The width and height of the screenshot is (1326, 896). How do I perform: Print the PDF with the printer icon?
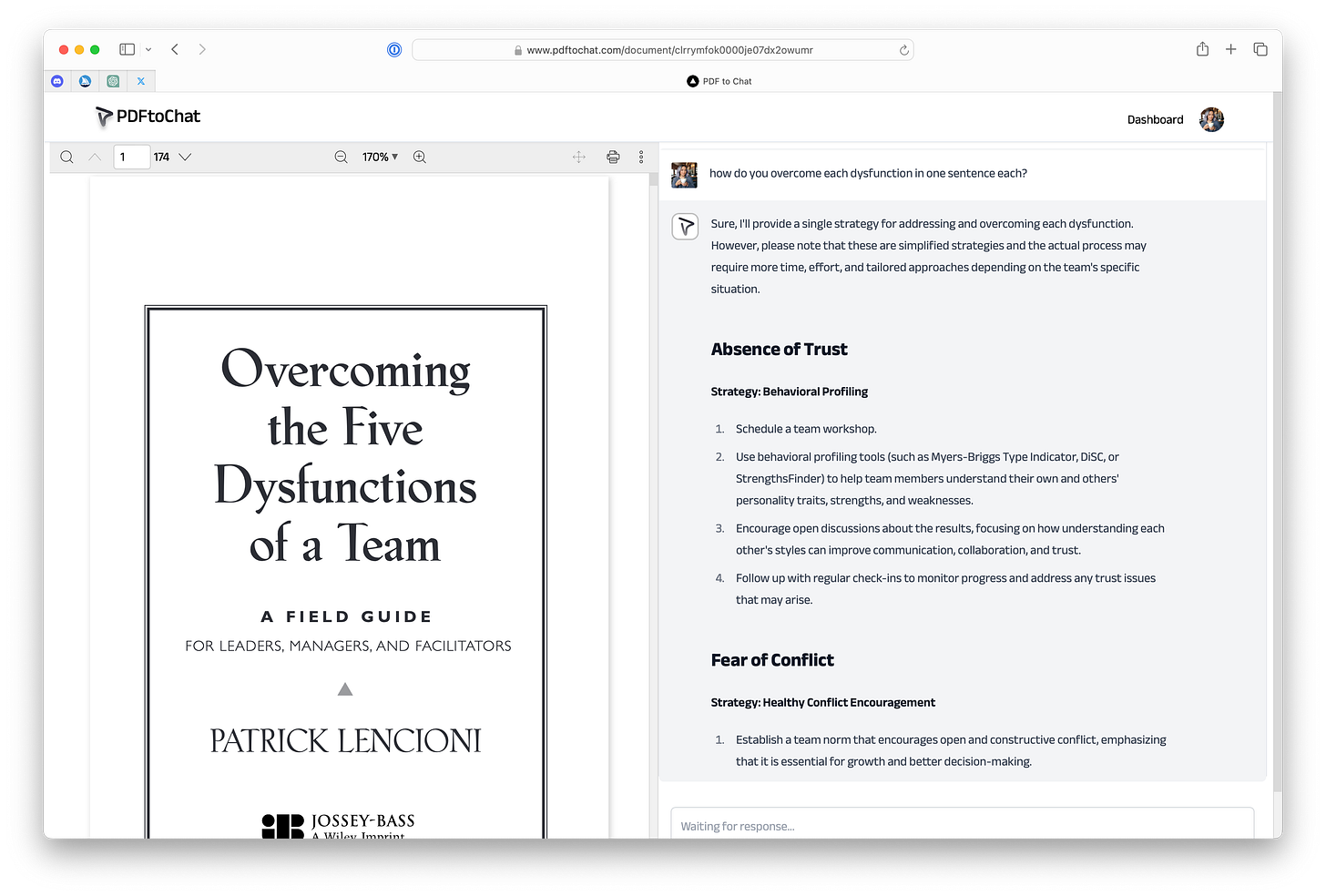[x=613, y=157]
